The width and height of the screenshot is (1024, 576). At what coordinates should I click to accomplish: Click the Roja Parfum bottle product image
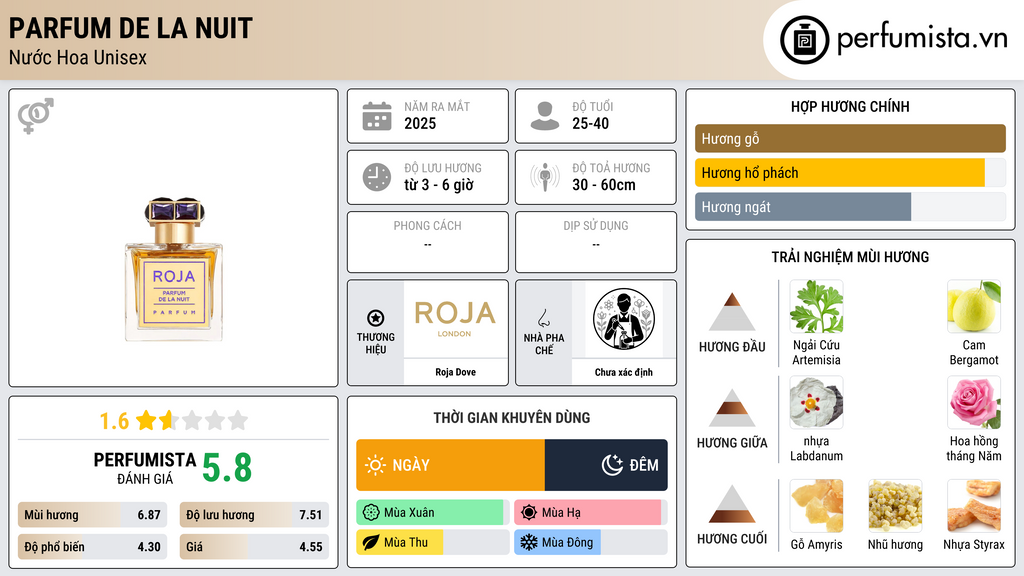[x=174, y=269]
